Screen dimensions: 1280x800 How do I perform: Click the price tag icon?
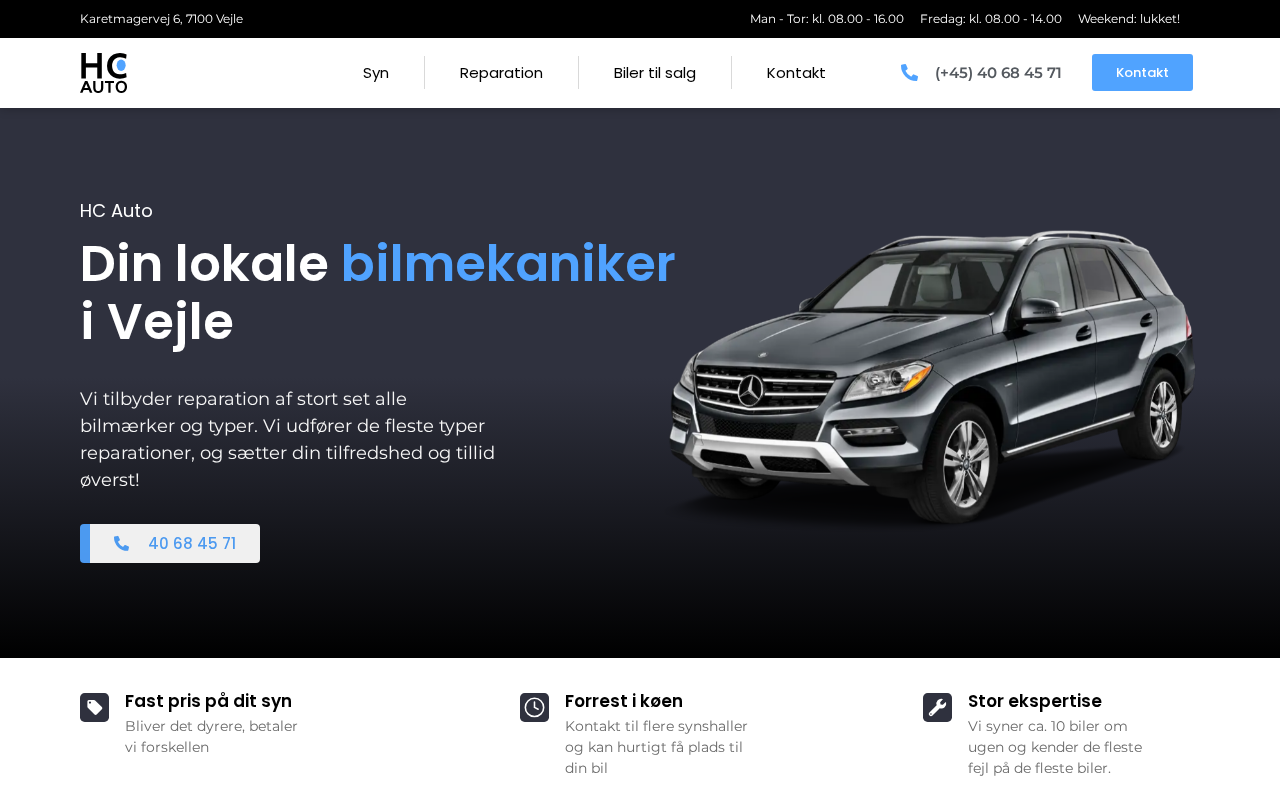(x=94, y=707)
